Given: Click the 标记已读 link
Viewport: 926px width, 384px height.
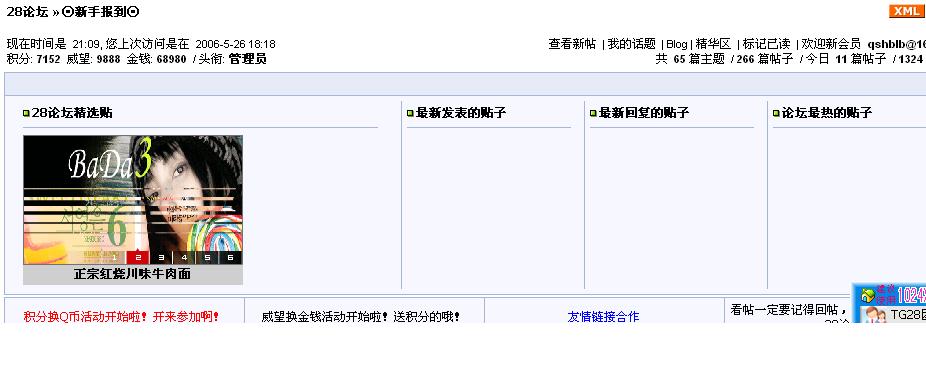Looking at the screenshot, I should pos(767,44).
